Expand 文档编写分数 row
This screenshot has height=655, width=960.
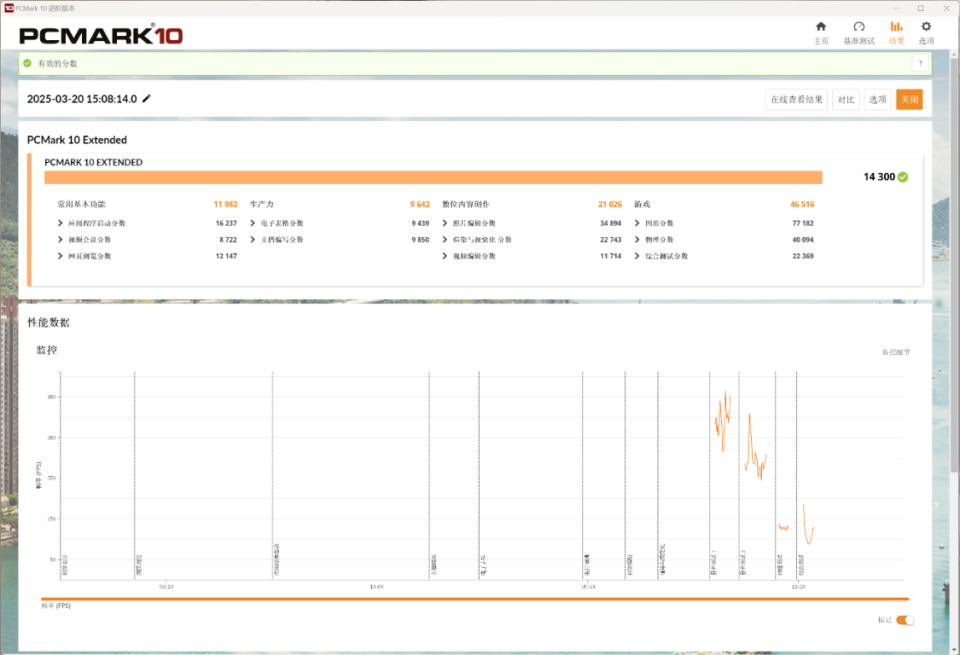coord(252,239)
